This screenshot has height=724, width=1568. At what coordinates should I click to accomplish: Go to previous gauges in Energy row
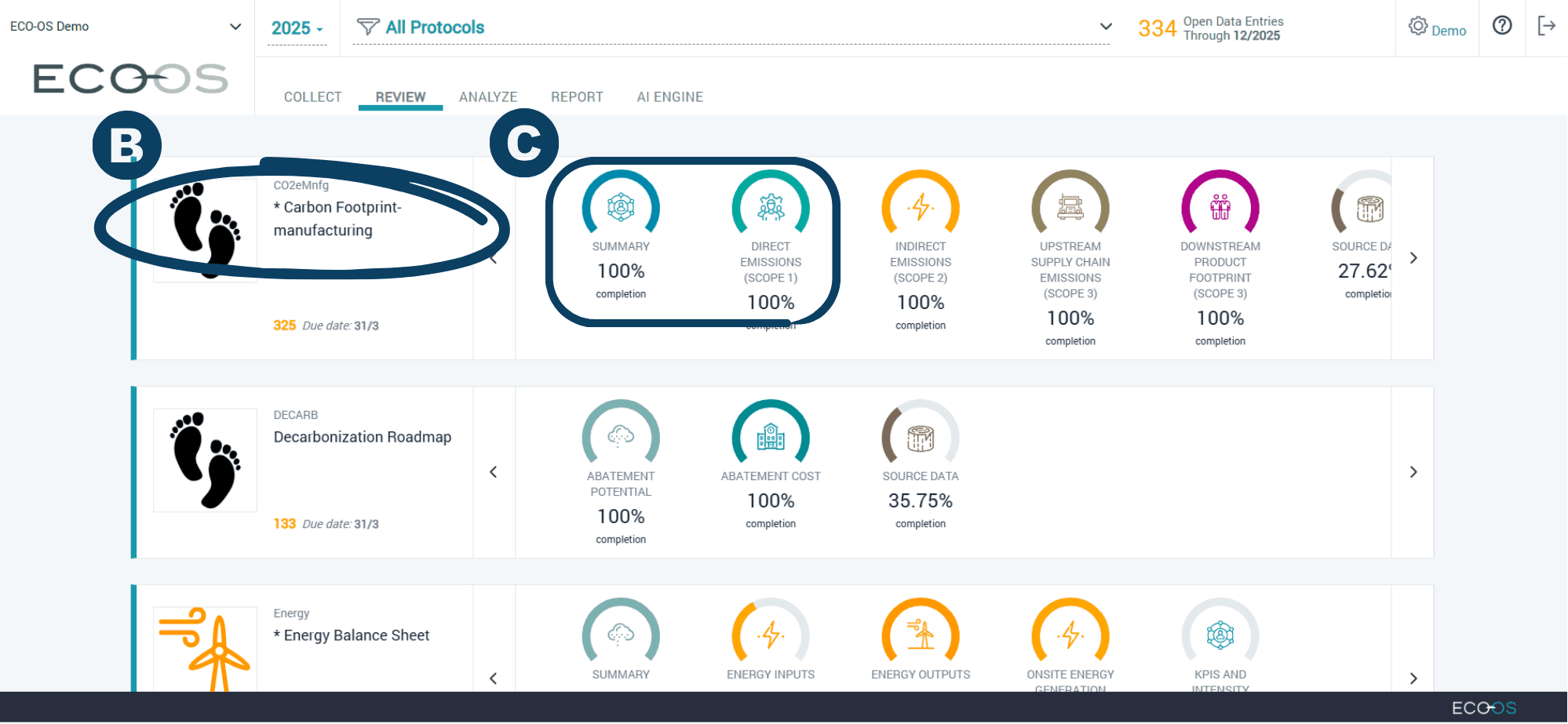pyautogui.click(x=494, y=679)
